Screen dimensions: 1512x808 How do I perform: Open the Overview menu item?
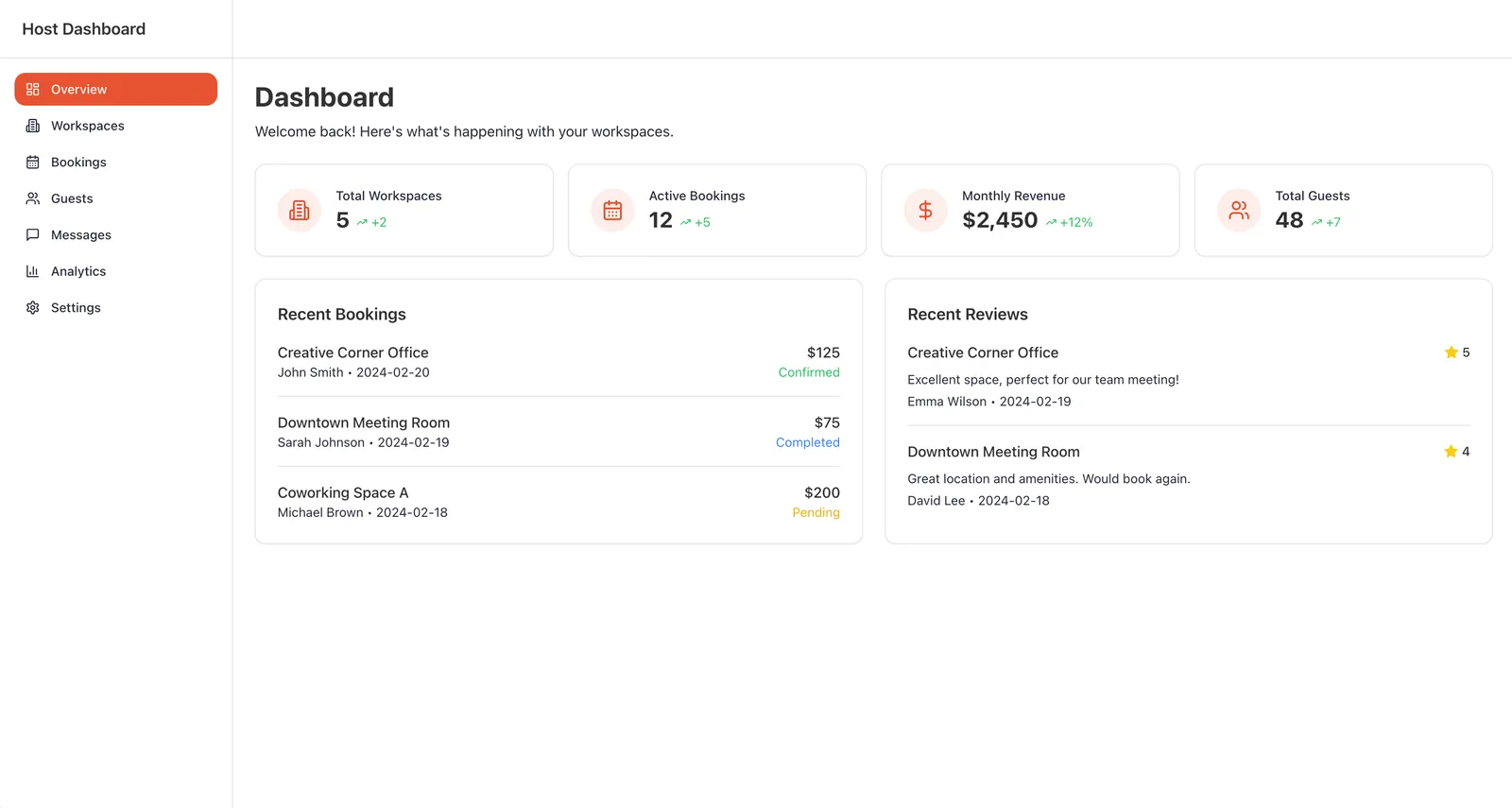[x=116, y=90]
